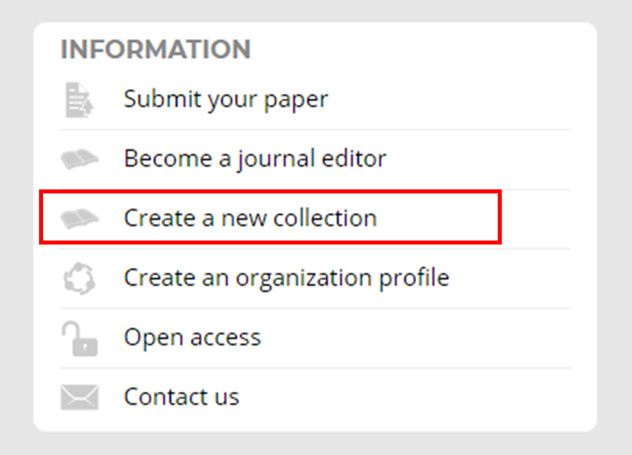The width and height of the screenshot is (632, 455).
Task: Choose the first entry in the INFORMATION list
Action: click(x=226, y=99)
